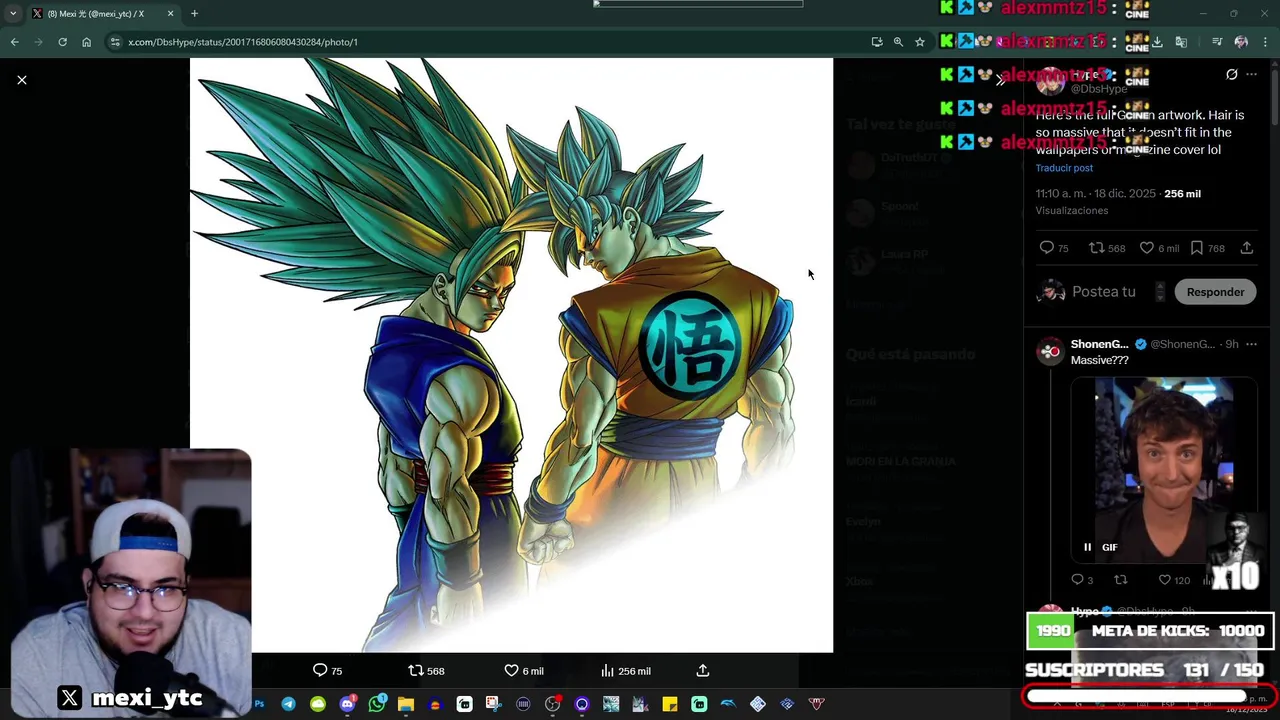
Task: Open ShonenG reply's more options menu
Action: coord(1252,344)
